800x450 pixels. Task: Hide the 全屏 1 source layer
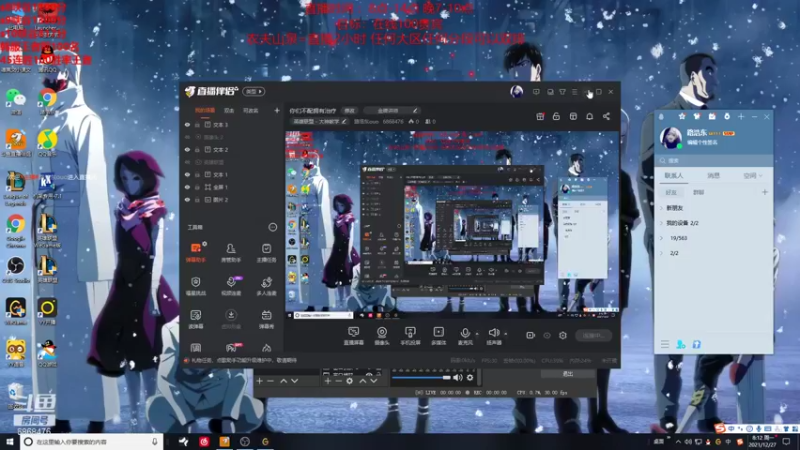click(x=187, y=187)
